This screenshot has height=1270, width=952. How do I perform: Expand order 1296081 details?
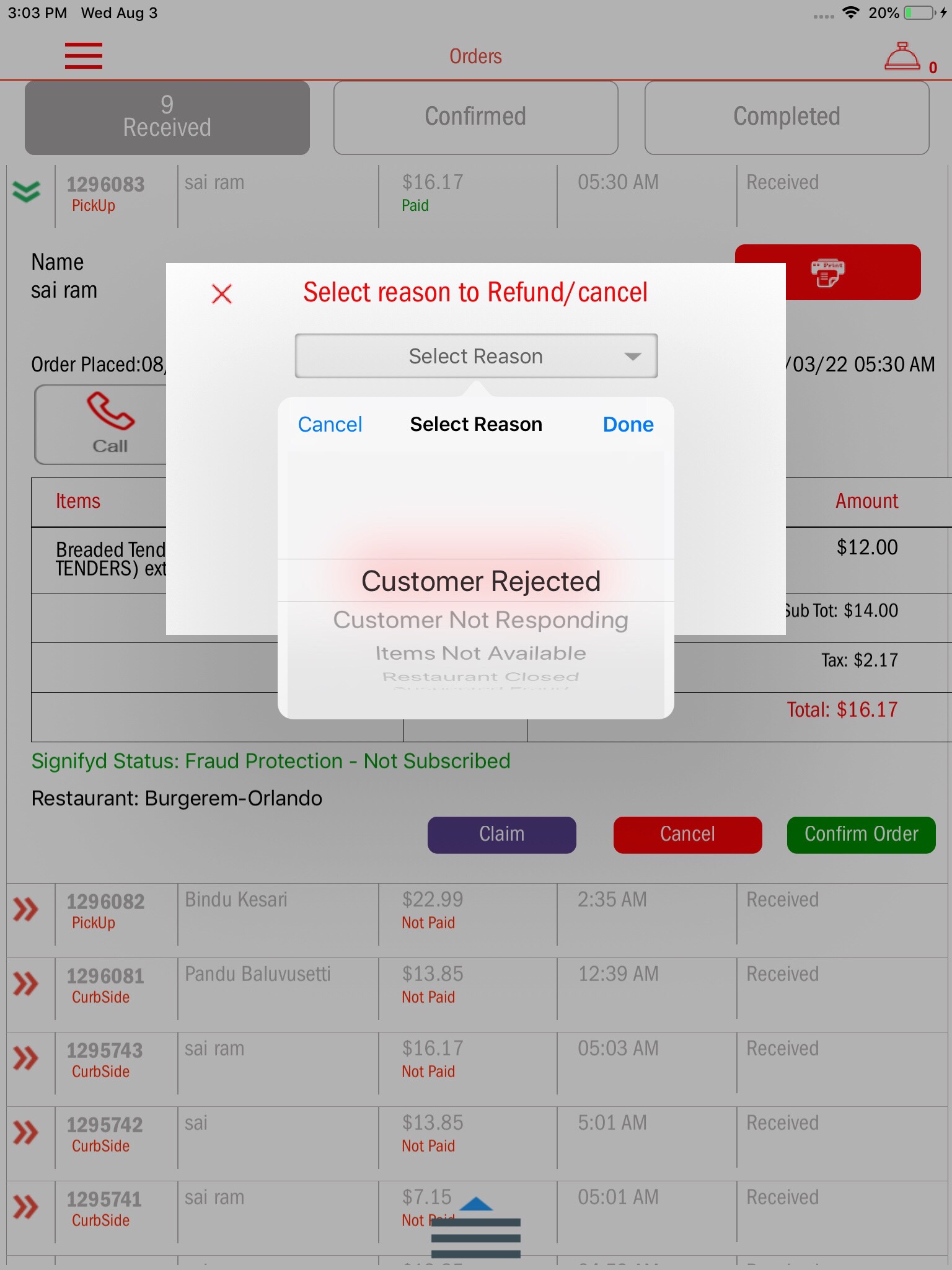pyautogui.click(x=26, y=984)
